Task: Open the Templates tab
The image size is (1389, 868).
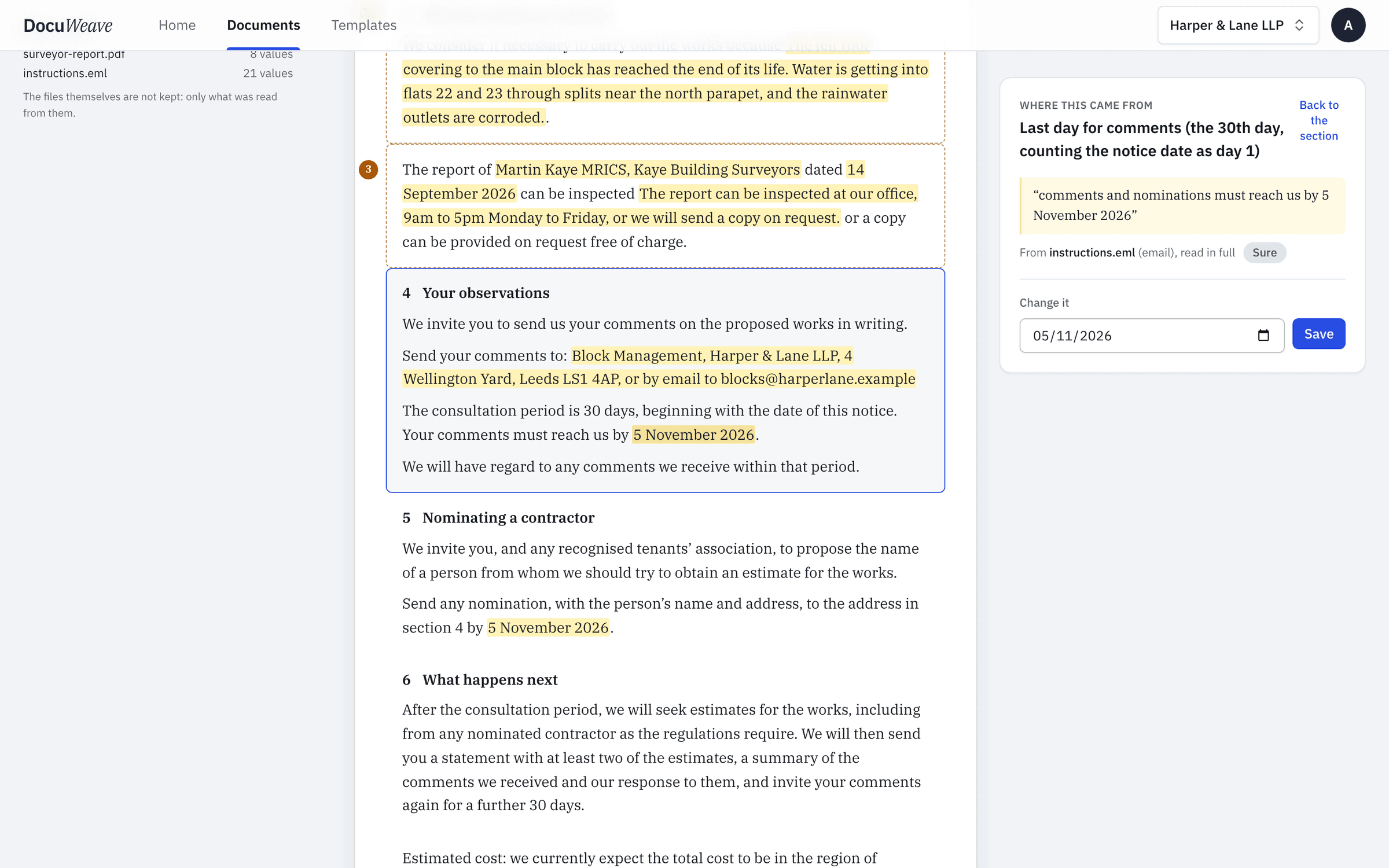Action: [363, 25]
